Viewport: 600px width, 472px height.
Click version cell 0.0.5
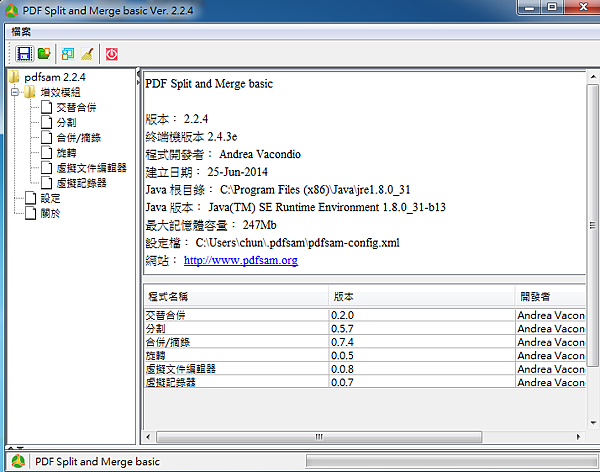coord(422,356)
